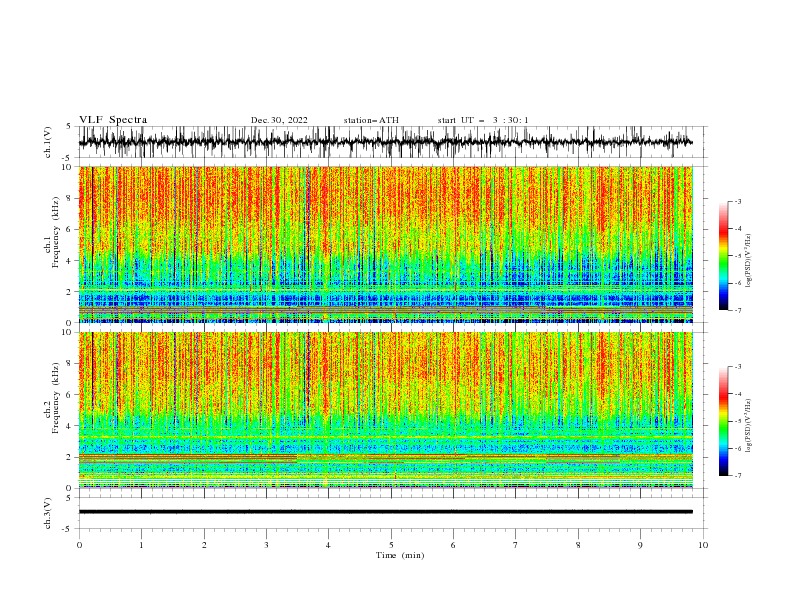Click the ch.1 voltage waveform trace
The width and height of the screenshot is (792, 612).
[385, 142]
